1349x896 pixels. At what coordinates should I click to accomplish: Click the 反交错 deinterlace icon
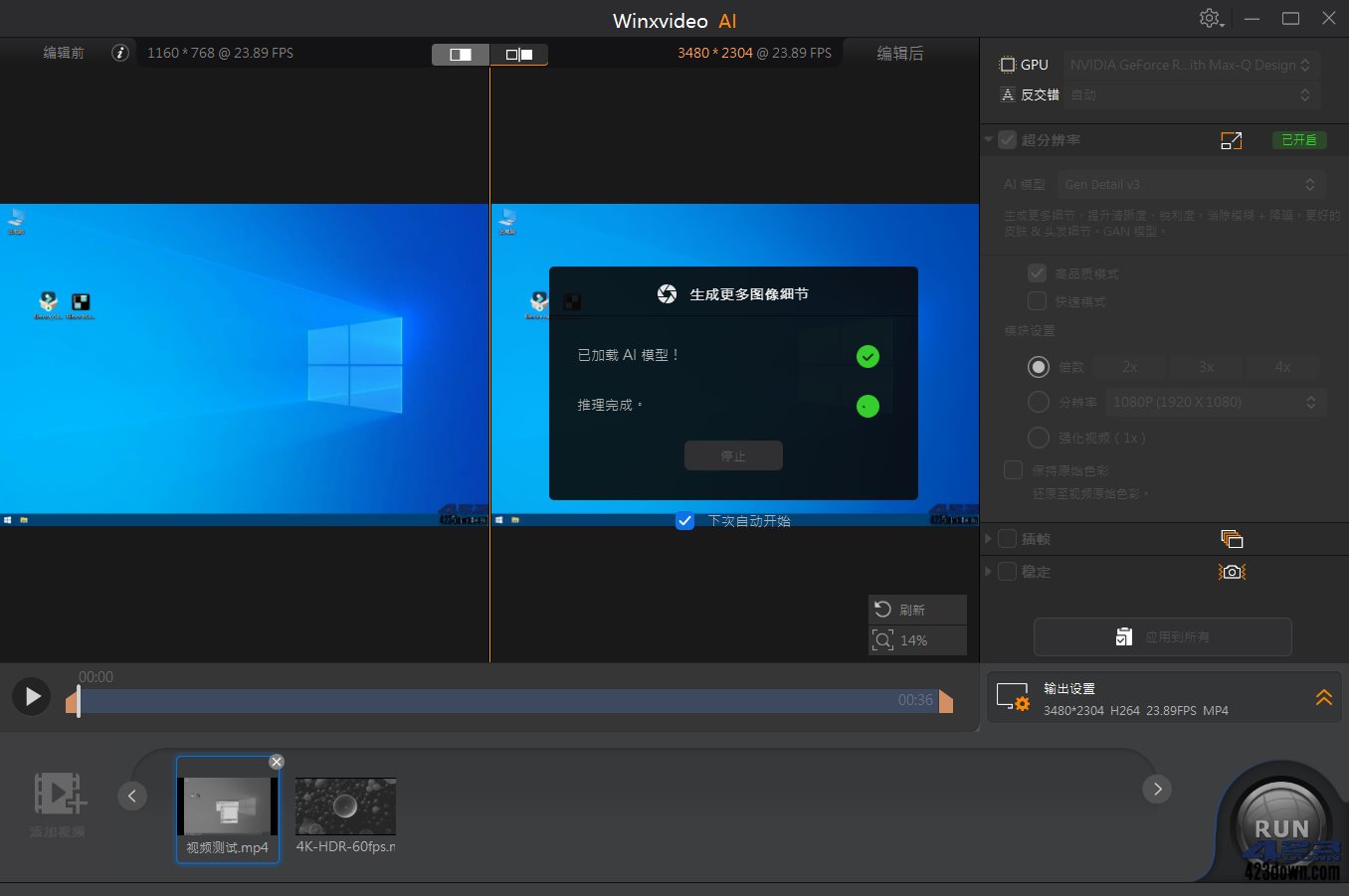pos(1007,94)
